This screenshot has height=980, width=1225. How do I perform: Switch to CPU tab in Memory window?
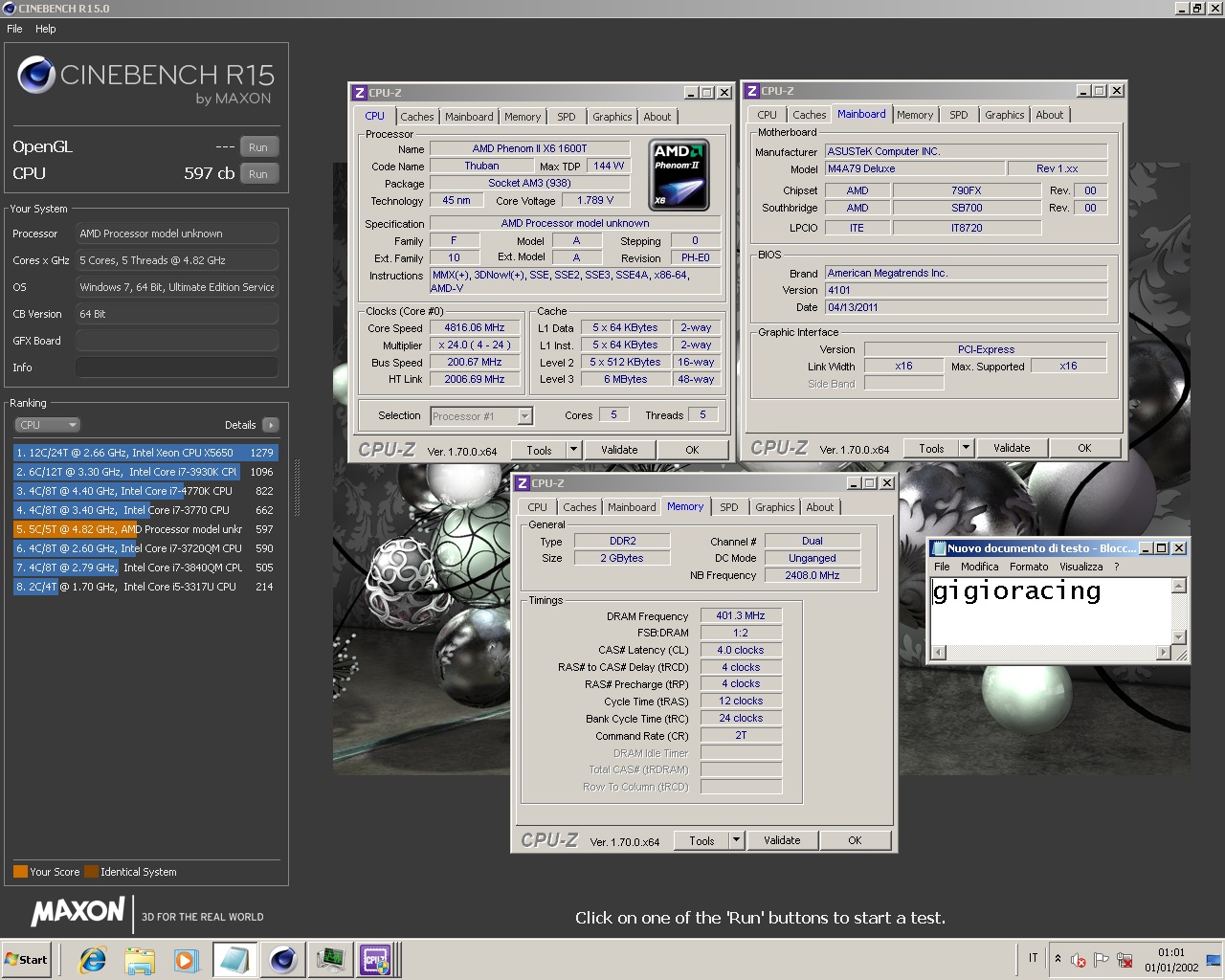pos(538,507)
